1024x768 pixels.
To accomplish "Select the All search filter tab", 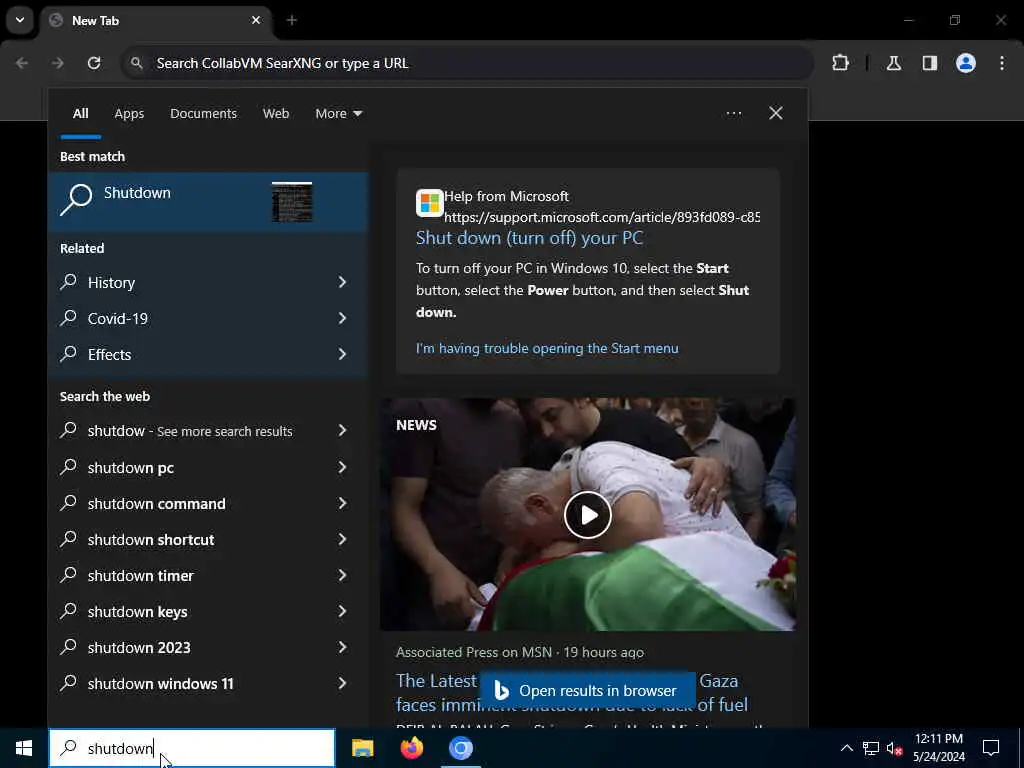I will point(80,114).
